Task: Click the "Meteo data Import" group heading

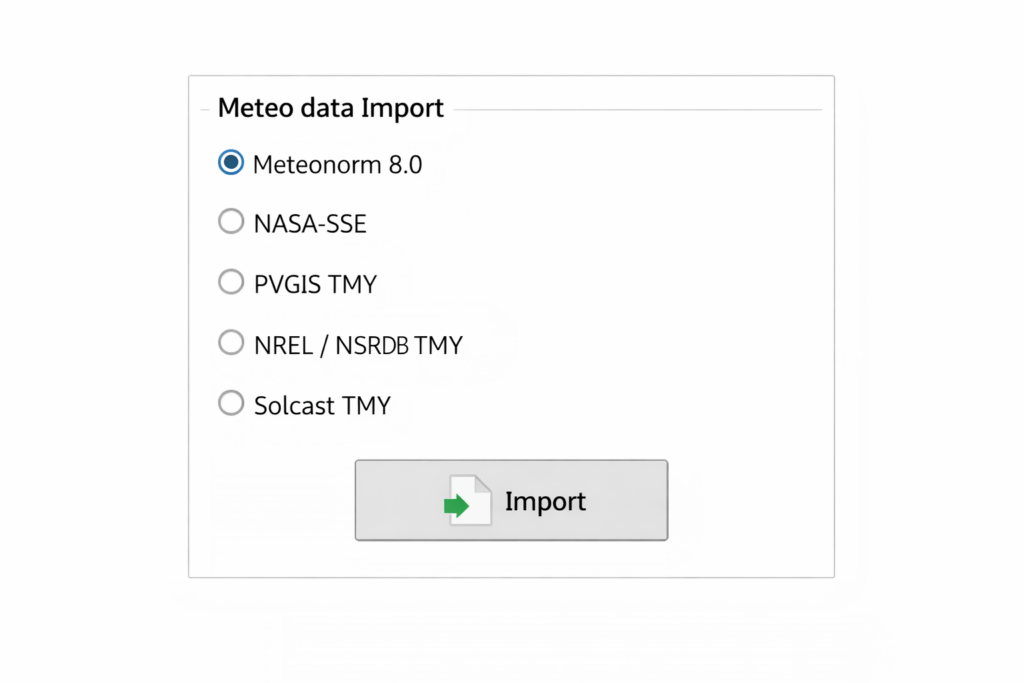Action: click(330, 108)
